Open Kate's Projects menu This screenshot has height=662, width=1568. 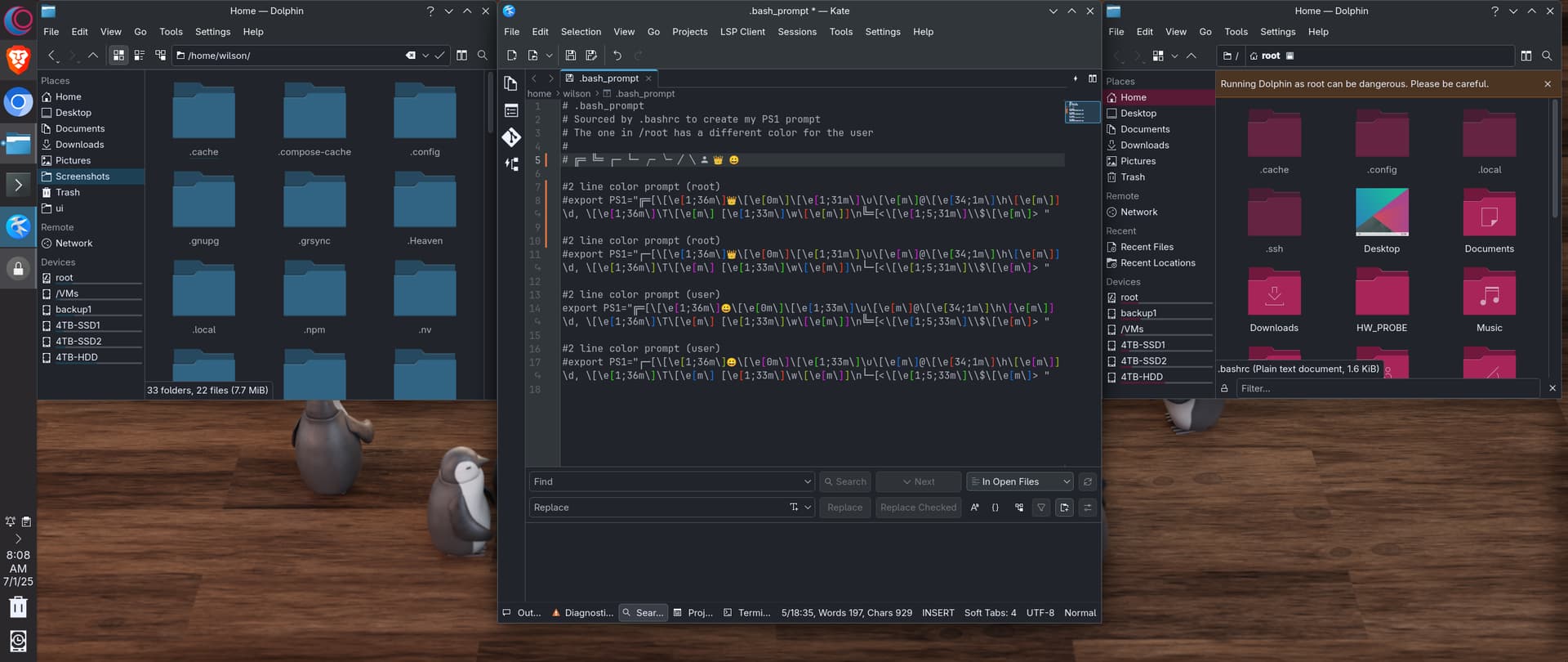690,32
